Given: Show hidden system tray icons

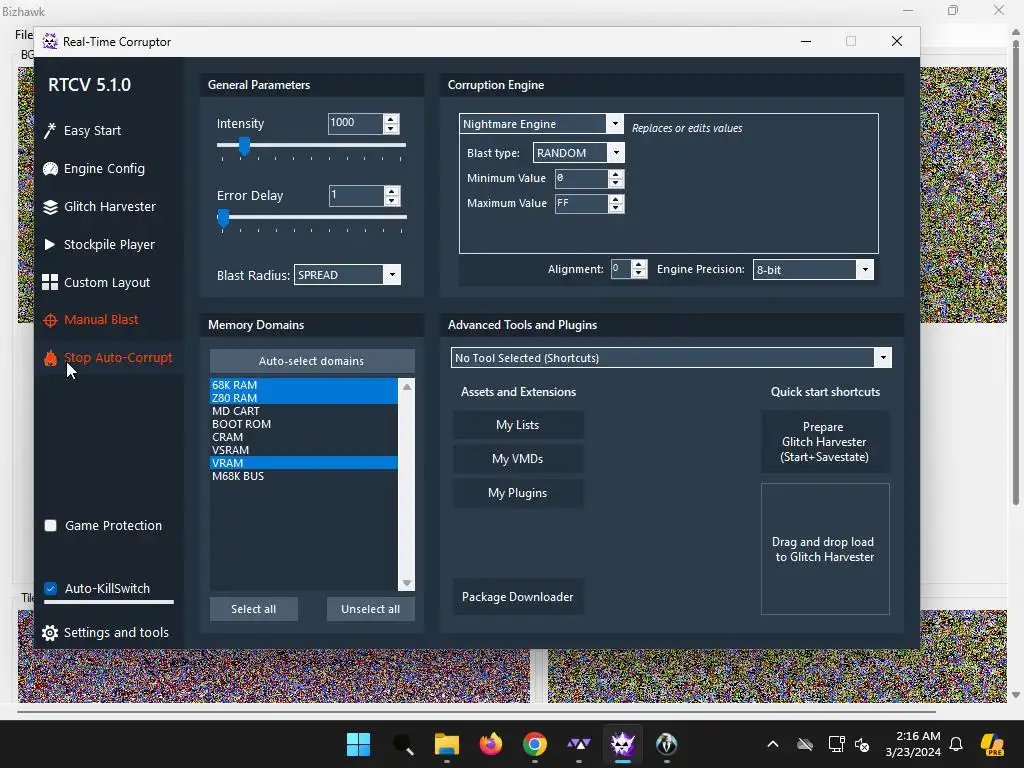Looking at the screenshot, I should 773,744.
